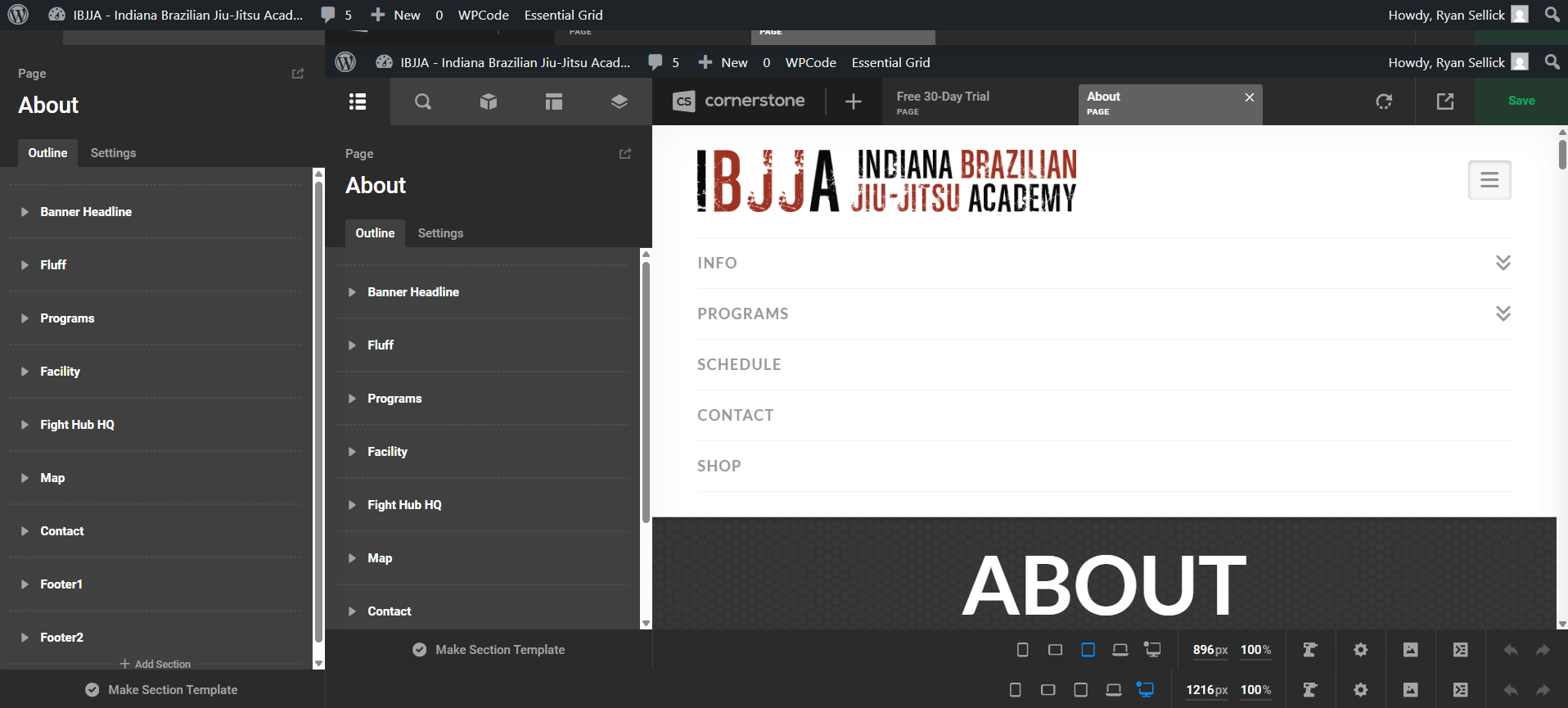Expand the INFO menu chevron
The width and height of the screenshot is (1568, 708).
[x=1503, y=263]
